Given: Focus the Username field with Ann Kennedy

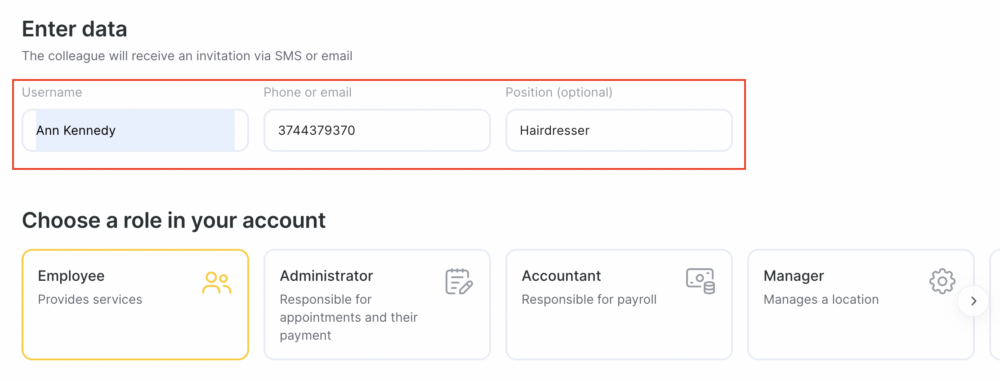Looking at the screenshot, I should pos(135,130).
